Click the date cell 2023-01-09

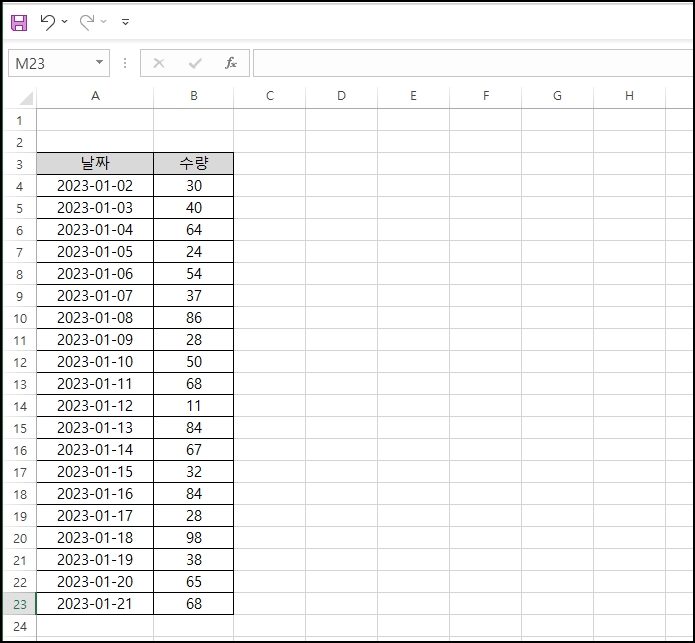pyautogui.click(x=95, y=340)
